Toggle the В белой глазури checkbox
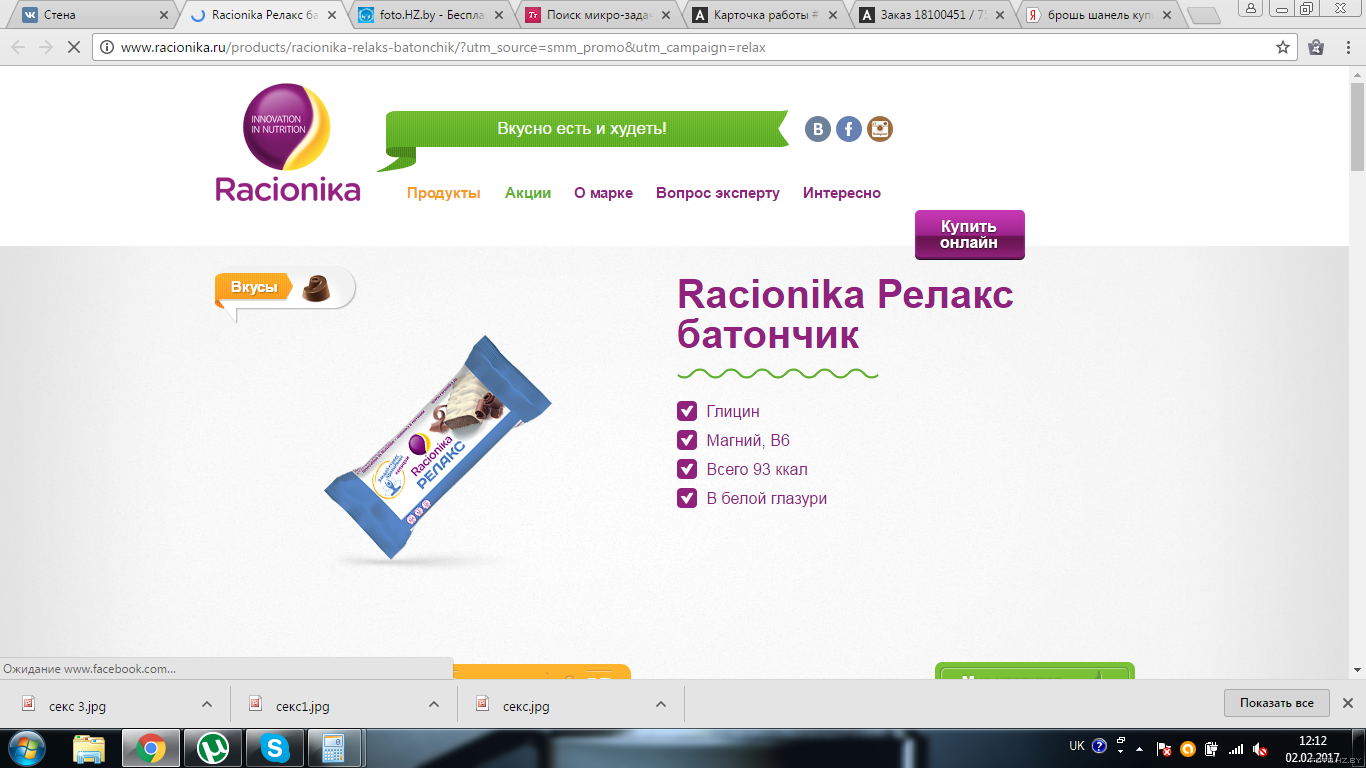 point(687,498)
